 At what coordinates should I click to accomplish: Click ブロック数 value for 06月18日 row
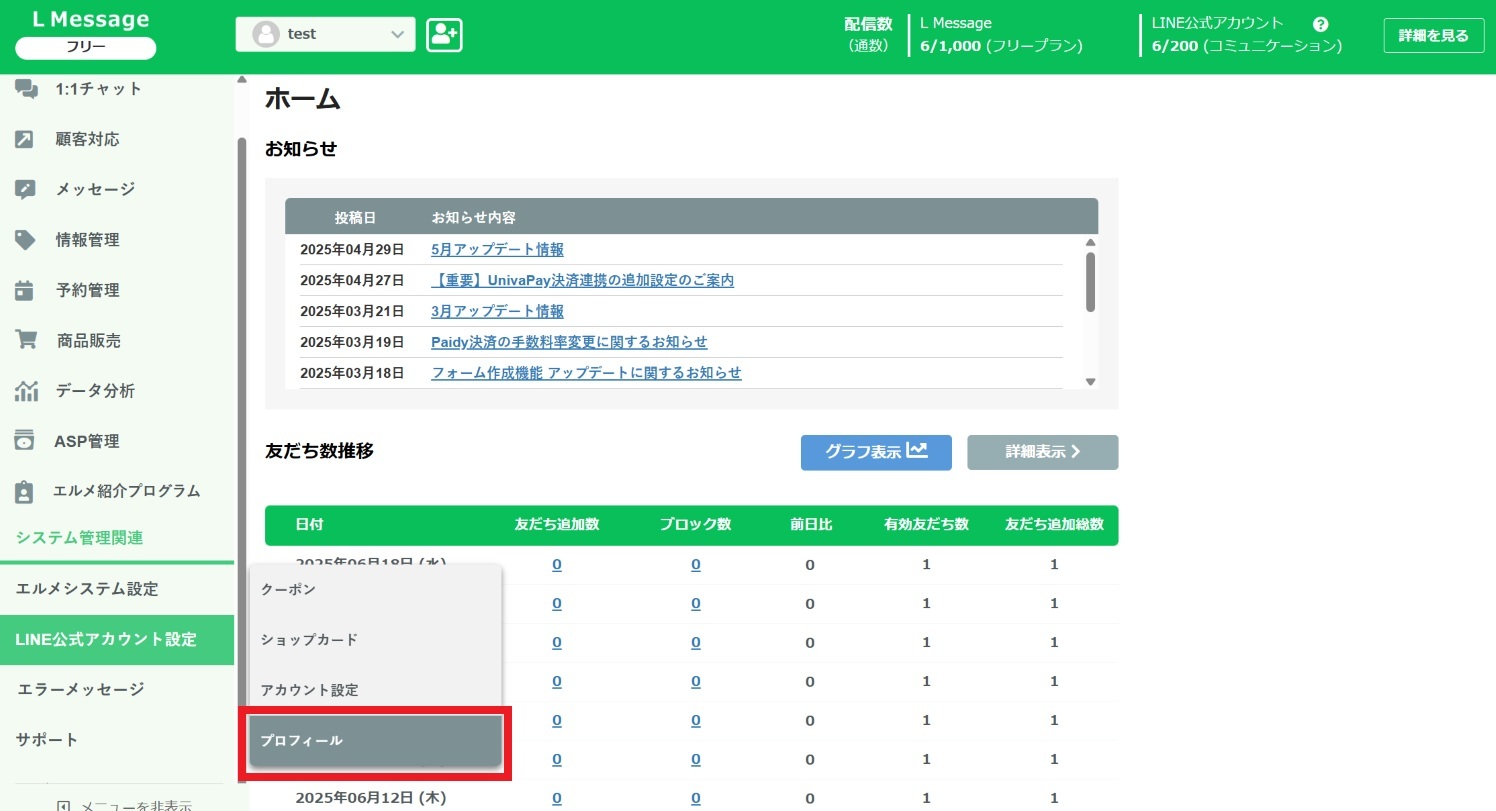[x=696, y=565]
